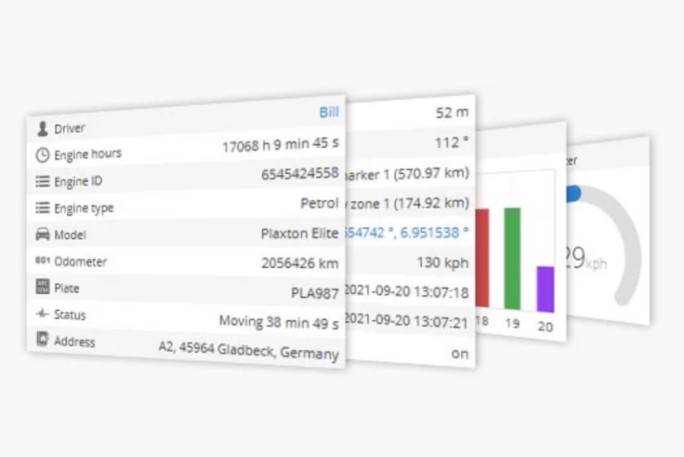
Task: Select the red bar in the chart
Action: tap(480, 257)
